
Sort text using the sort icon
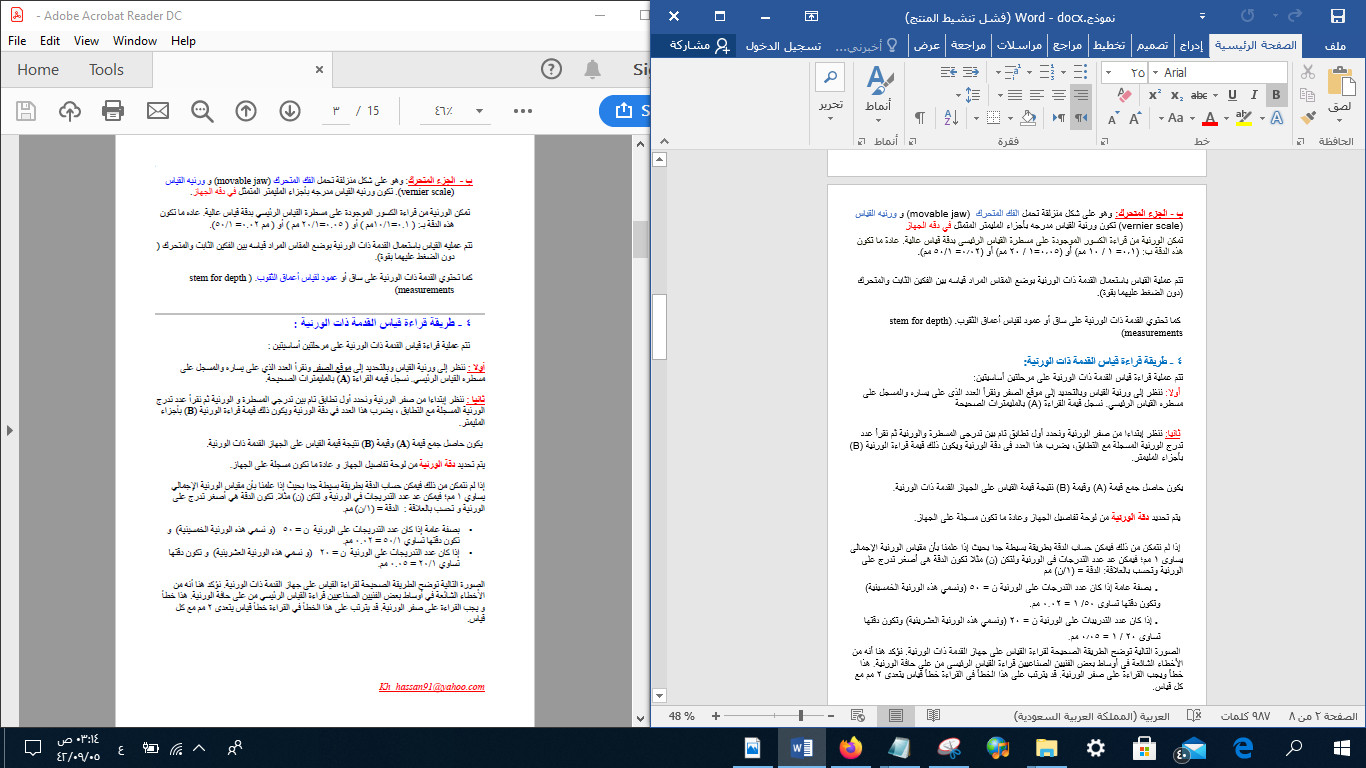[x=951, y=117]
